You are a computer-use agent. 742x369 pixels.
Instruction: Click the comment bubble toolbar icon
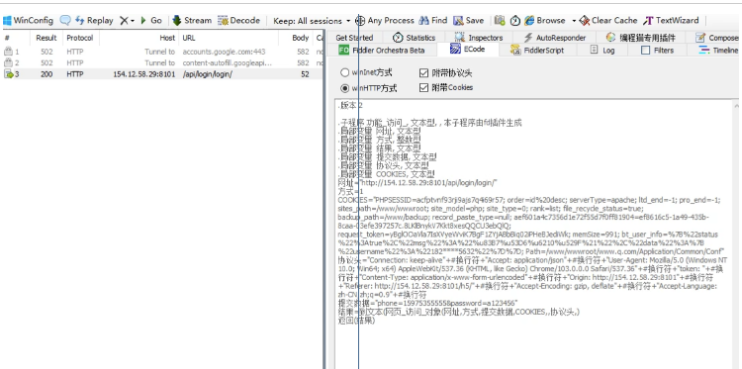65,21
